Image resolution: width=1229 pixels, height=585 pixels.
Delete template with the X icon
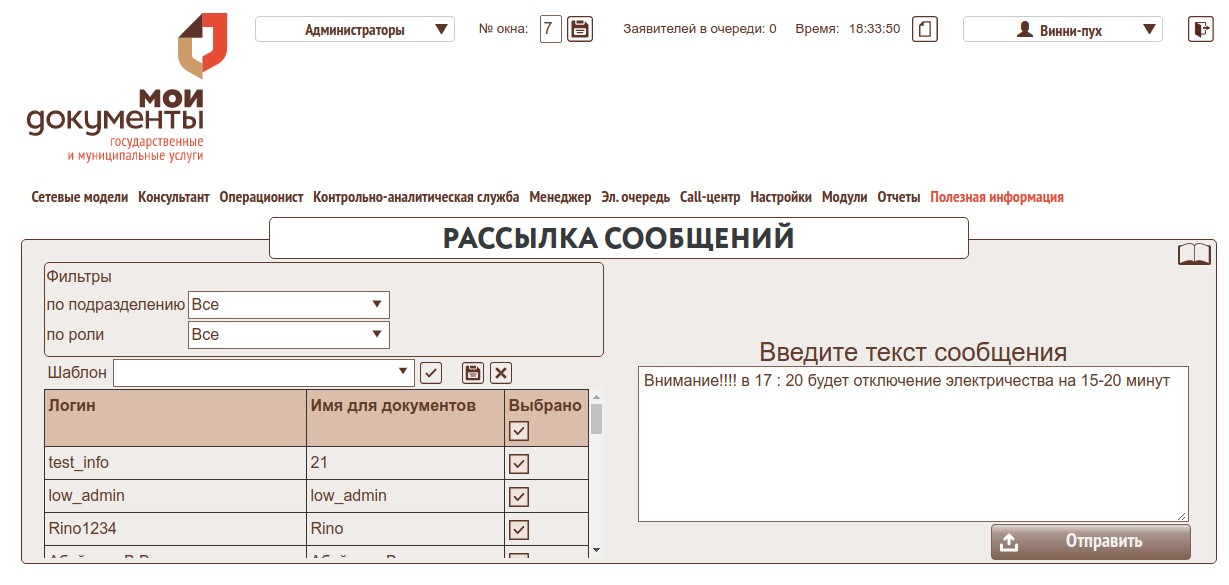pos(501,373)
